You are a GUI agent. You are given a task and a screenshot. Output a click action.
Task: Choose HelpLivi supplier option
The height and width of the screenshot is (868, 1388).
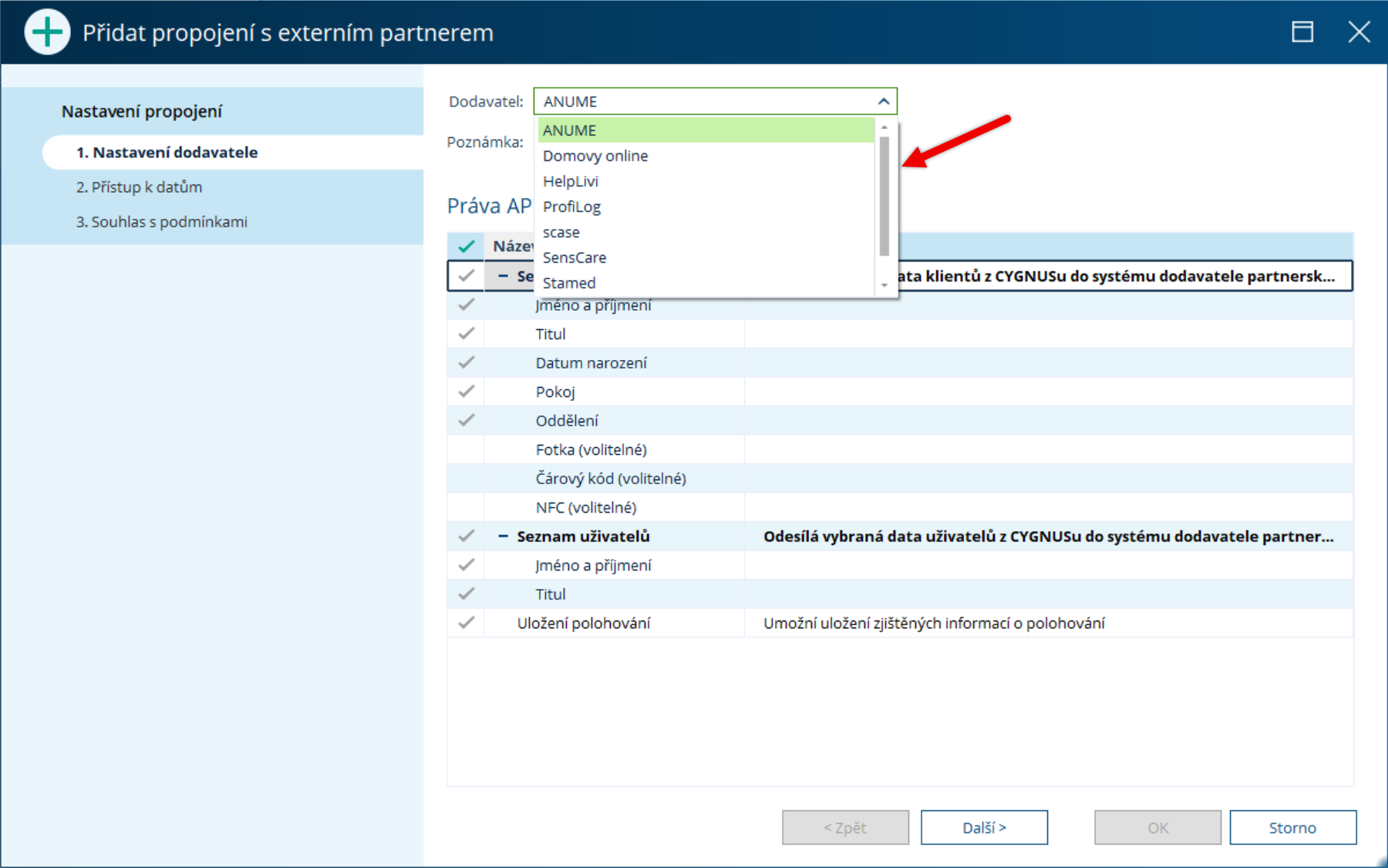point(706,181)
